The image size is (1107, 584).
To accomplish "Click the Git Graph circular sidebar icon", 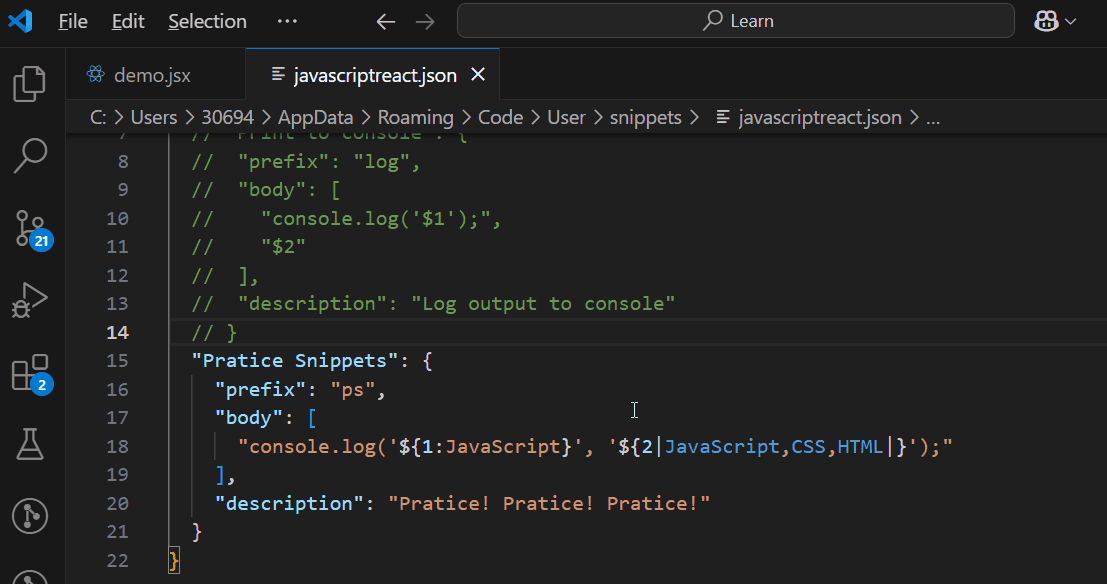I will (x=29, y=516).
